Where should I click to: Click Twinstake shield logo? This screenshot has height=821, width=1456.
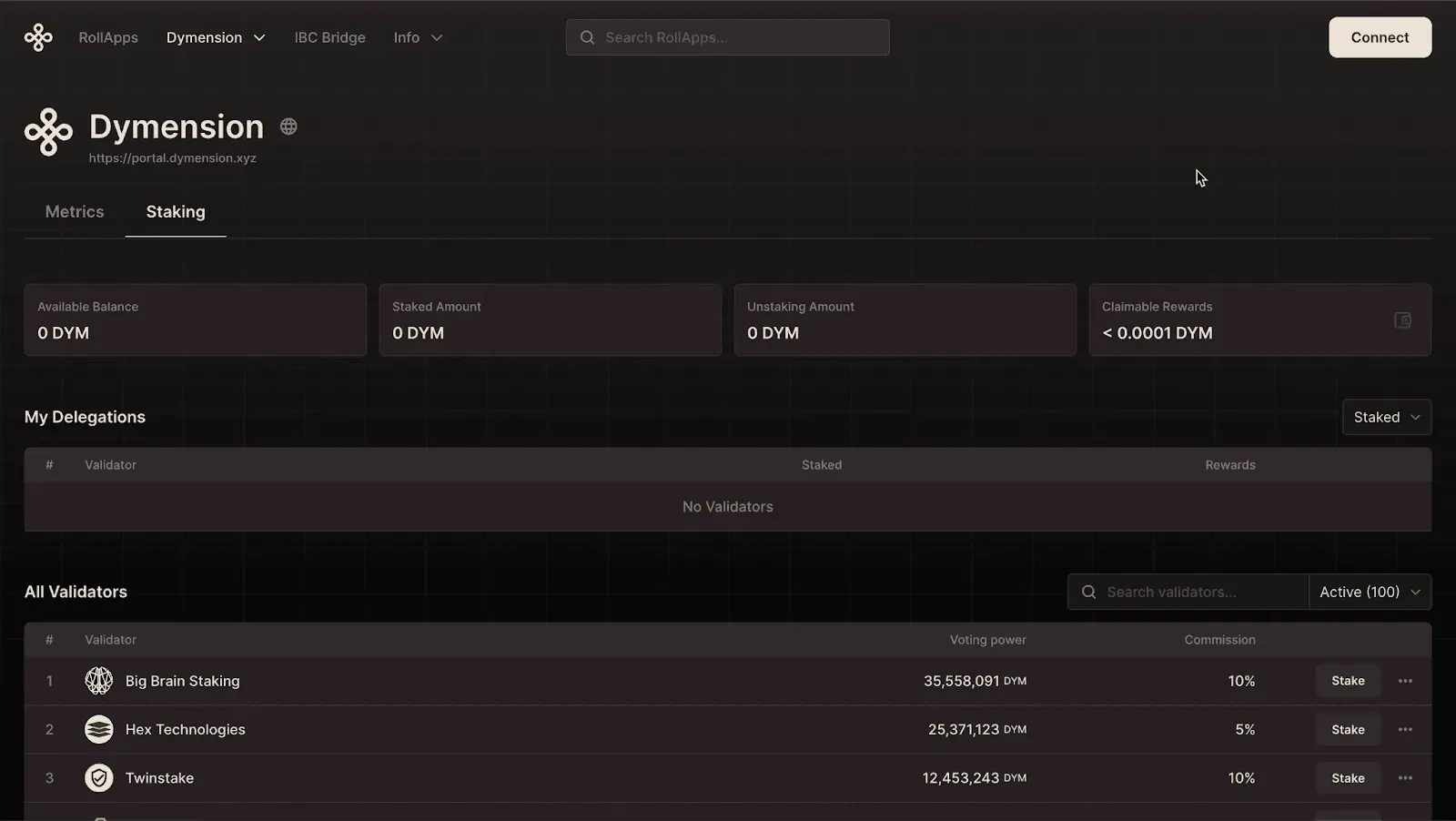[x=99, y=778]
